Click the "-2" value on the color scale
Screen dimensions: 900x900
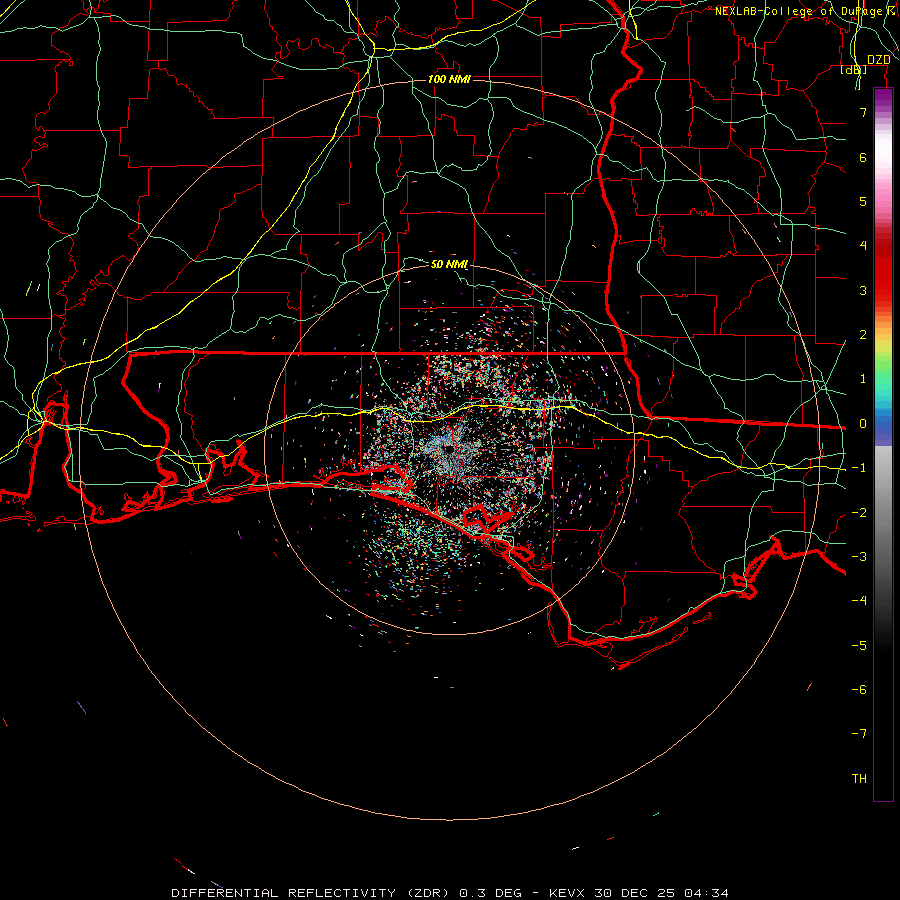[859, 513]
